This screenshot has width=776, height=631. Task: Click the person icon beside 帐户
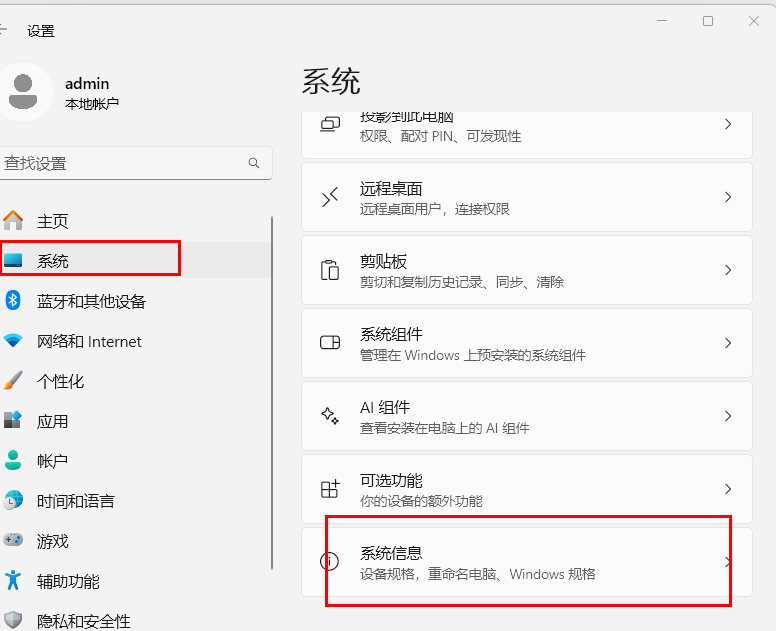pos(13,460)
